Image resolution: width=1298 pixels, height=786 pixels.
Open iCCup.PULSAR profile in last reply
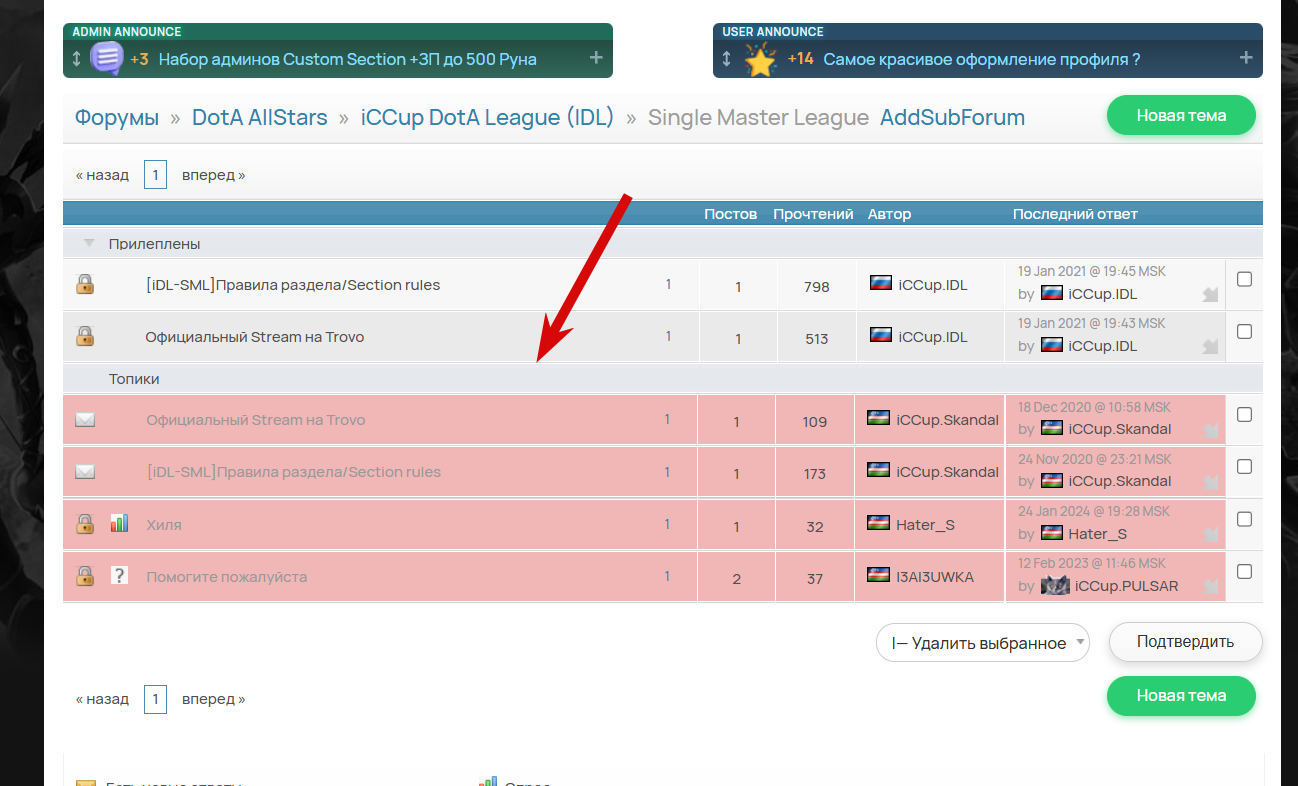[1126, 586]
